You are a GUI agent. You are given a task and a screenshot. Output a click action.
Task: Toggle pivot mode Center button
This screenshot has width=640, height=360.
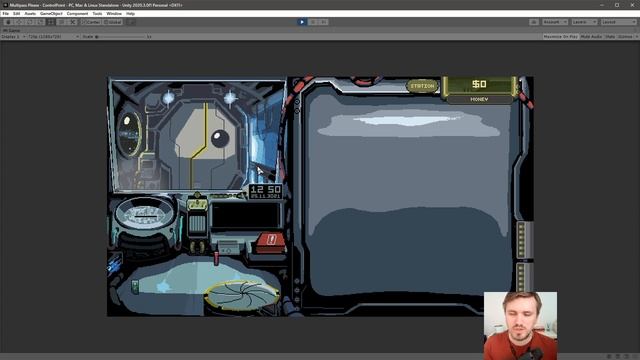[91, 22]
